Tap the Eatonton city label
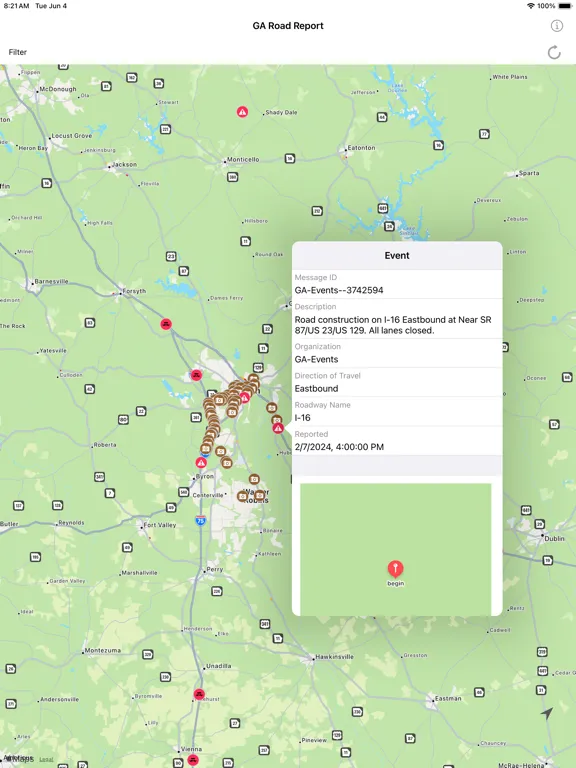This screenshot has height=768, width=576. [361, 147]
